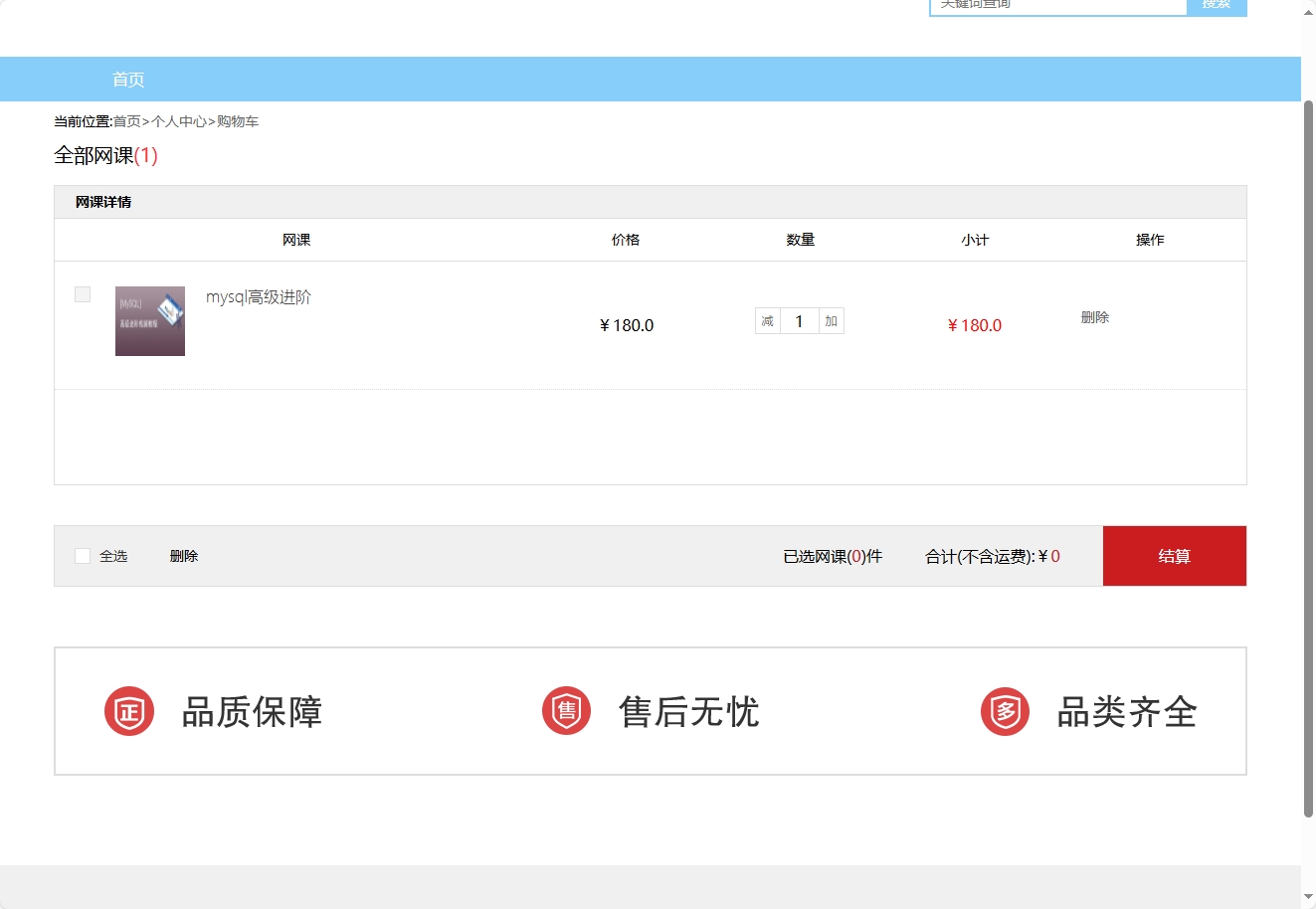Click the 品质保障 shield icon
Screen dimensions: 1316x909
tap(129, 710)
